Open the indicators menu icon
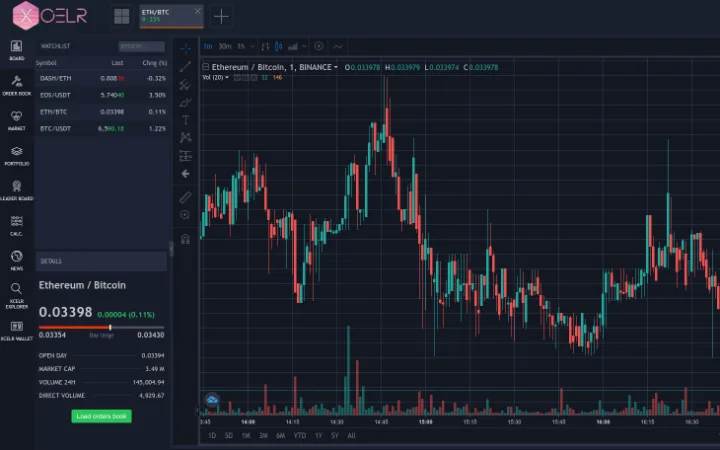The height and width of the screenshot is (450, 720). click(292, 46)
